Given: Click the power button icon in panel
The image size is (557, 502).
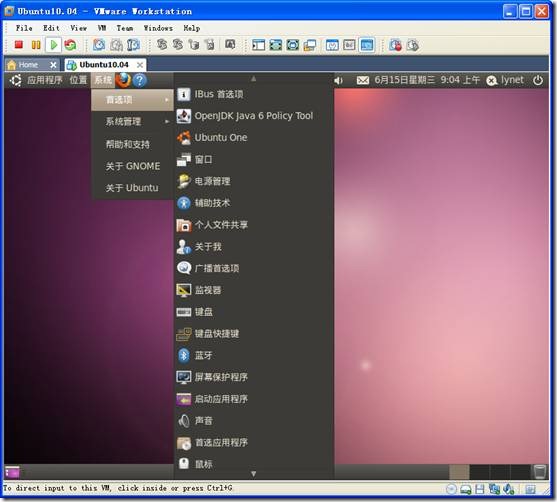Looking at the screenshot, I should (538, 80).
